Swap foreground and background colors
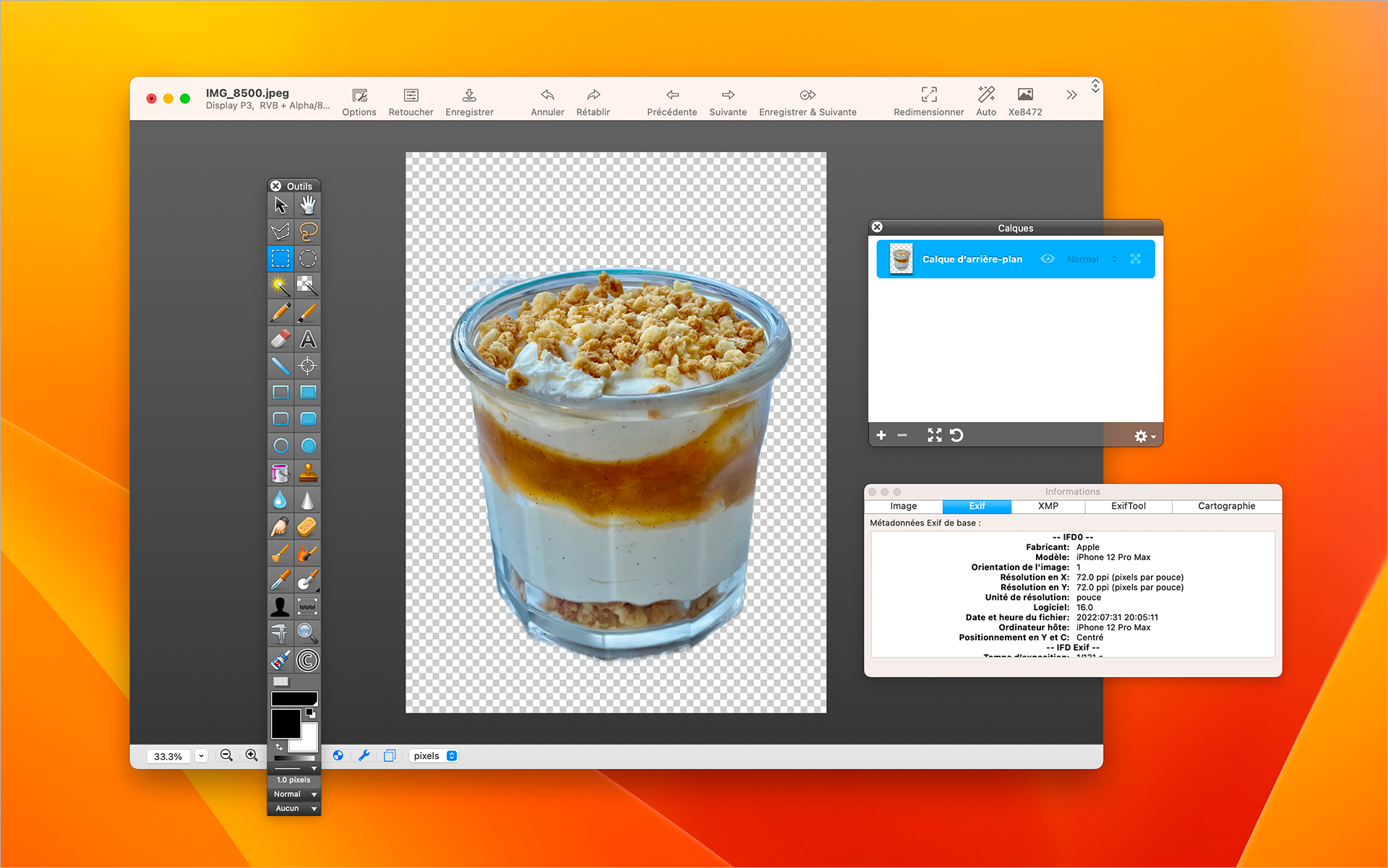Image resolution: width=1388 pixels, height=868 pixels. point(279,747)
